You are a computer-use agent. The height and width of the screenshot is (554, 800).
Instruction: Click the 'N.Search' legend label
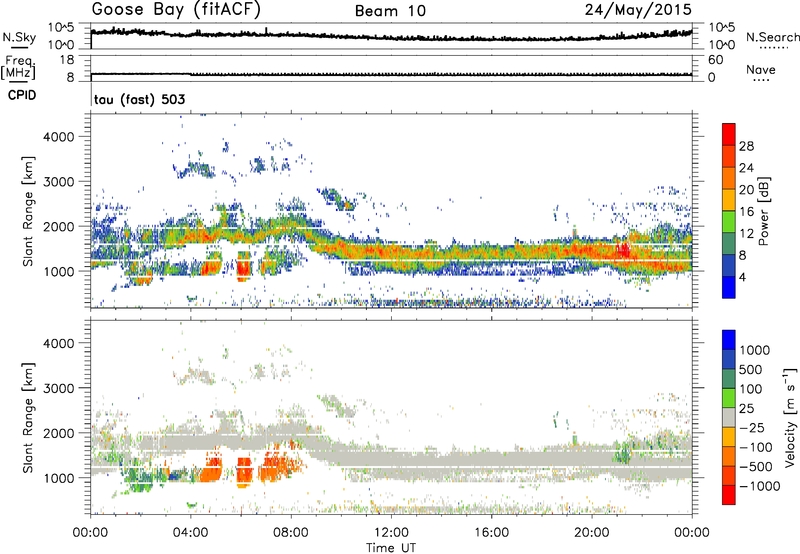point(772,37)
